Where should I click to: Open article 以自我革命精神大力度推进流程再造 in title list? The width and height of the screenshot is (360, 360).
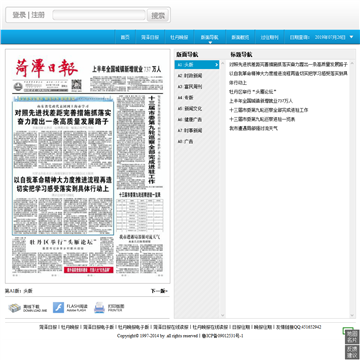288,78
